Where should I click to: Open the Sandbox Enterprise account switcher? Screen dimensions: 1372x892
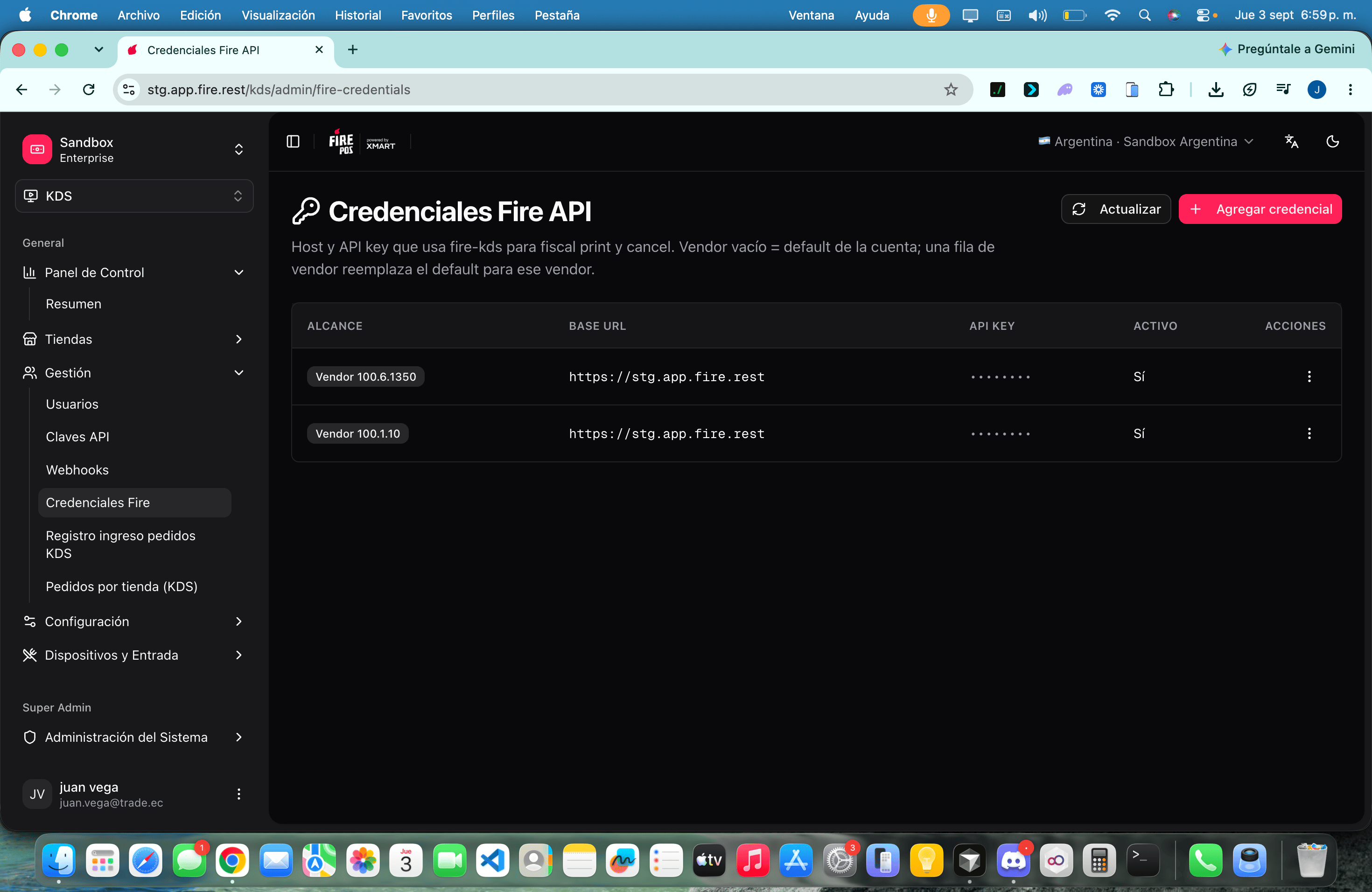tap(134, 150)
